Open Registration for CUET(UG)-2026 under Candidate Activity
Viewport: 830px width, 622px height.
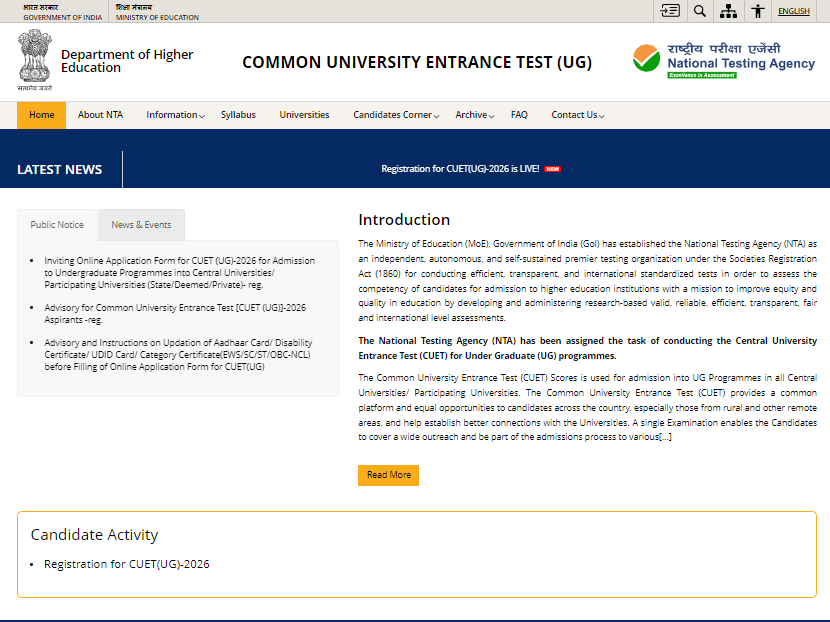(127, 563)
